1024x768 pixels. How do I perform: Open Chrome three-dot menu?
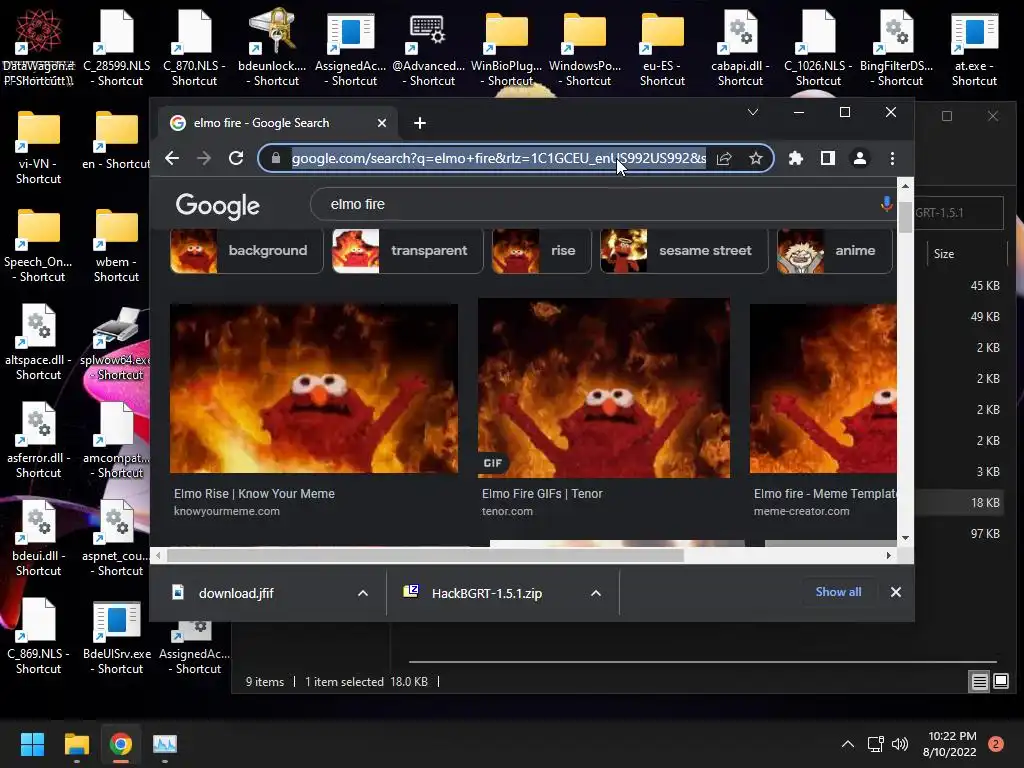(892, 159)
